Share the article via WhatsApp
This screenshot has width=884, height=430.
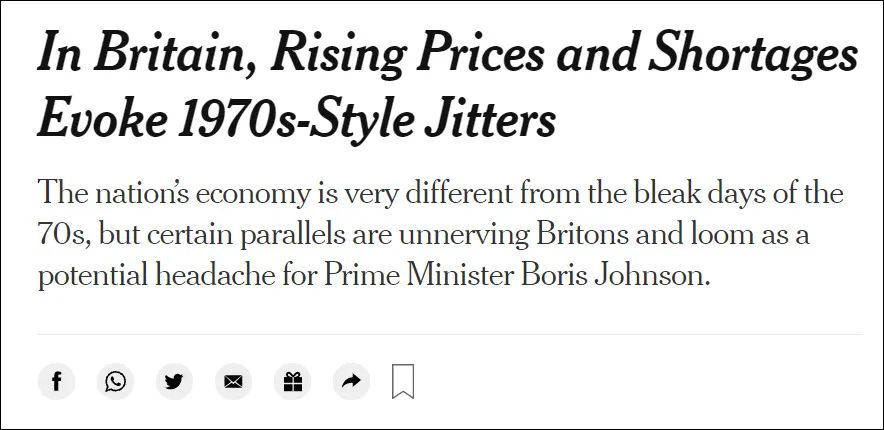[x=116, y=382]
